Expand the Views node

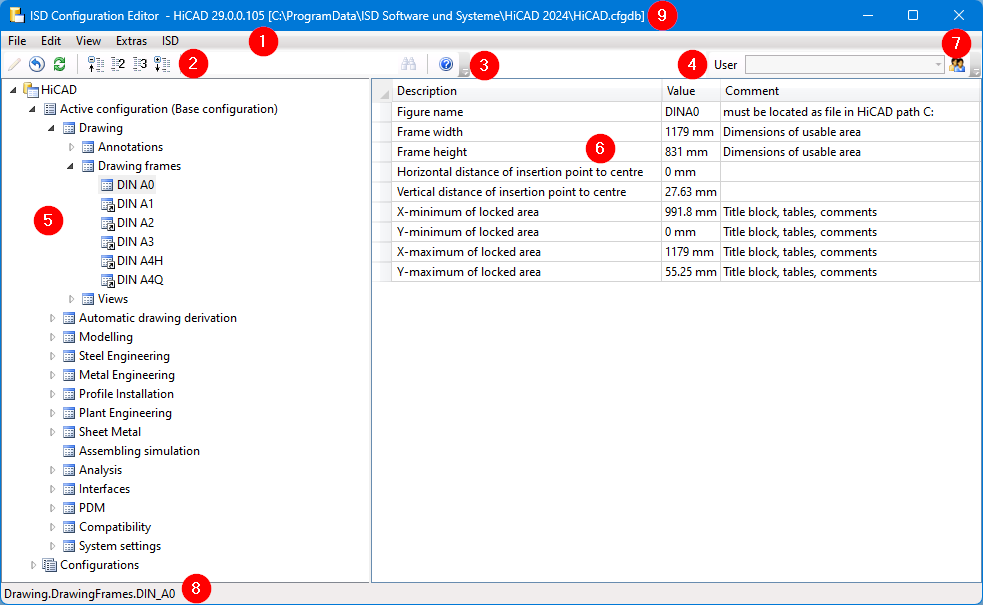click(x=71, y=299)
